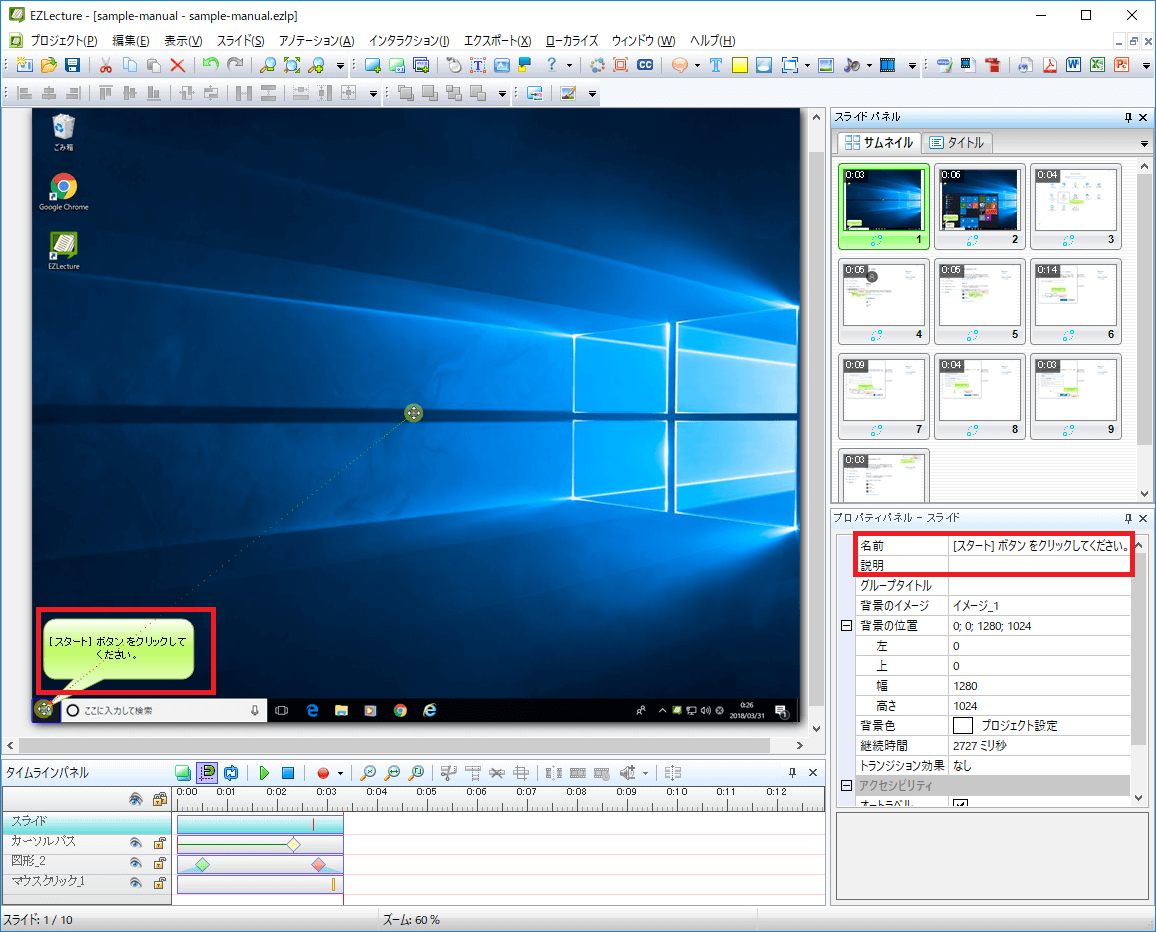Delete the selection with the red X icon
Screen dimensions: 1156x932
pyautogui.click(x=178, y=65)
